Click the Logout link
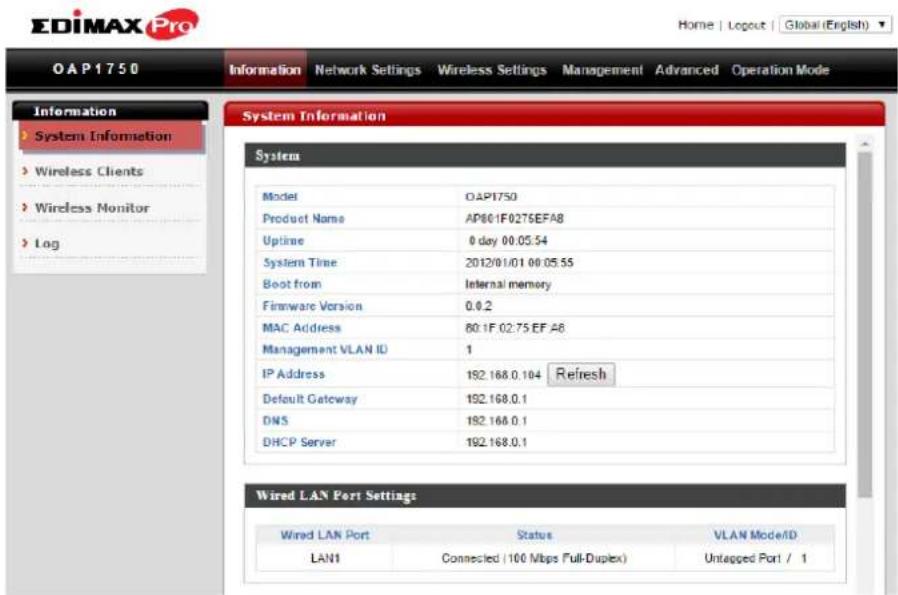This screenshot has height=595, width=898. (746, 25)
